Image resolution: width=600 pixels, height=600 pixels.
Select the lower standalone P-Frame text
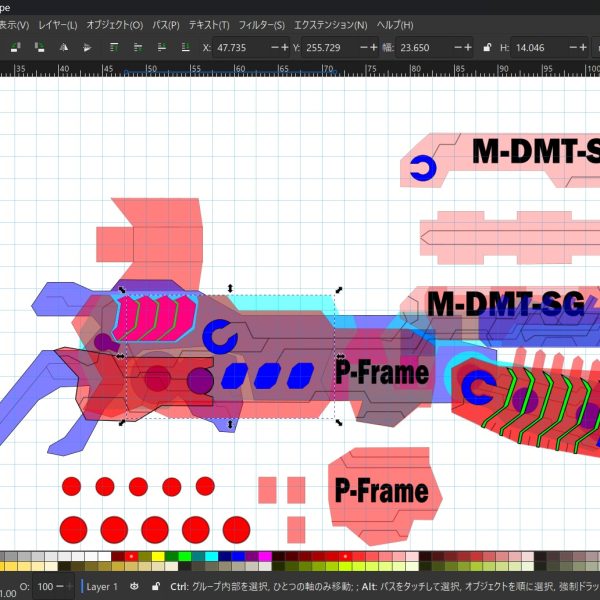click(x=382, y=490)
